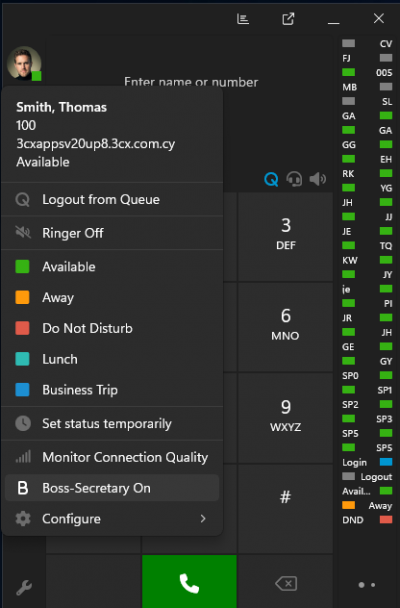This screenshot has height=608, width=400.
Task: Open Set status temporarily
Action: pyautogui.click(x=112, y=423)
